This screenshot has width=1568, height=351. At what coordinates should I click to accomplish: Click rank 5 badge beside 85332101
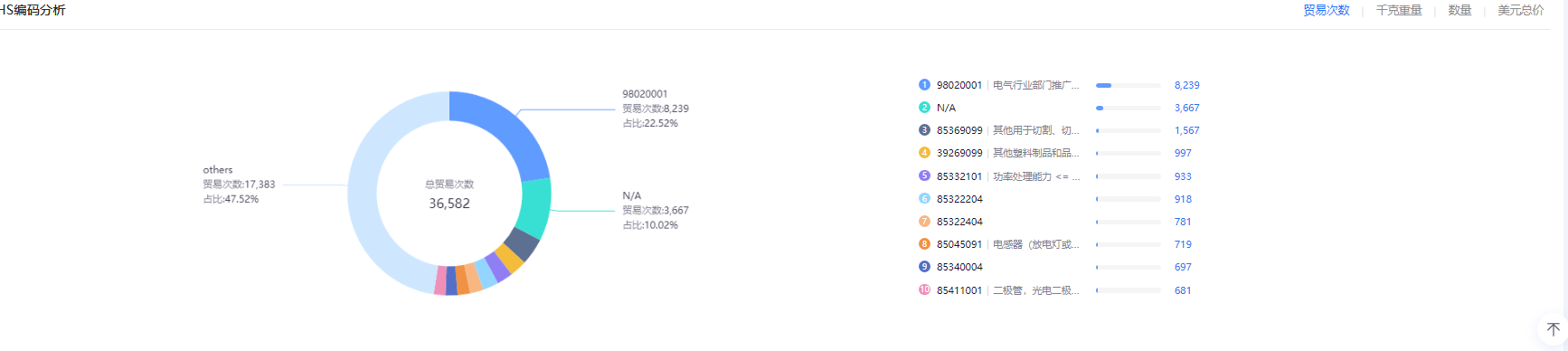[924, 176]
